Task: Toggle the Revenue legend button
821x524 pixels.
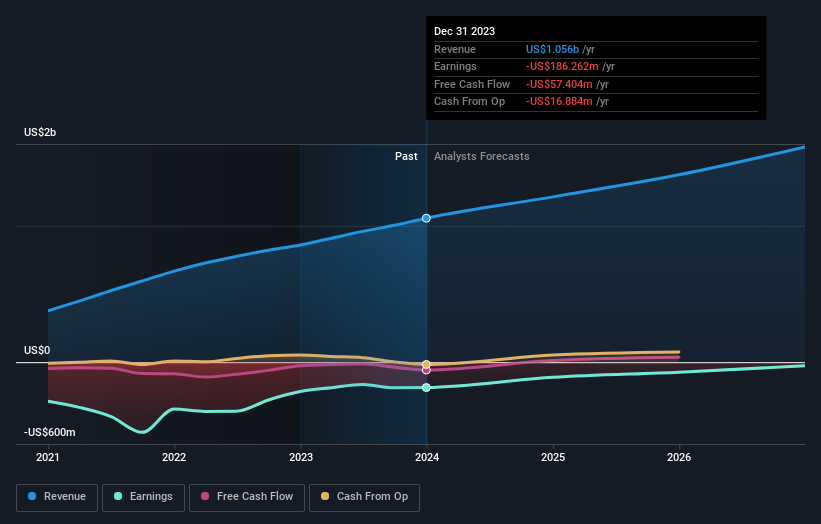Action: click(57, 497)
